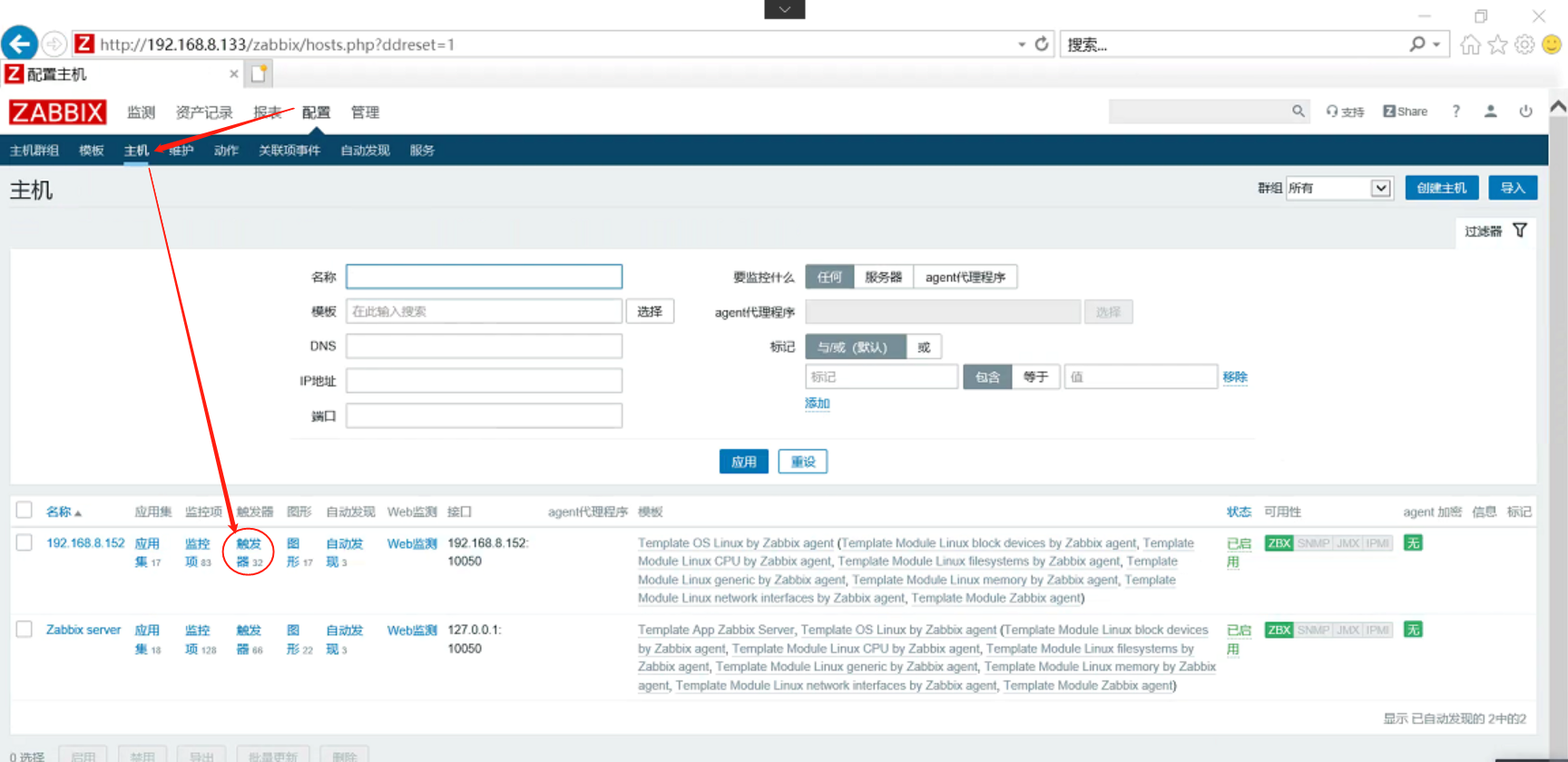Open browser settings gear icon
This screenshot has width=1568, height=762.
pos(1525,44)
